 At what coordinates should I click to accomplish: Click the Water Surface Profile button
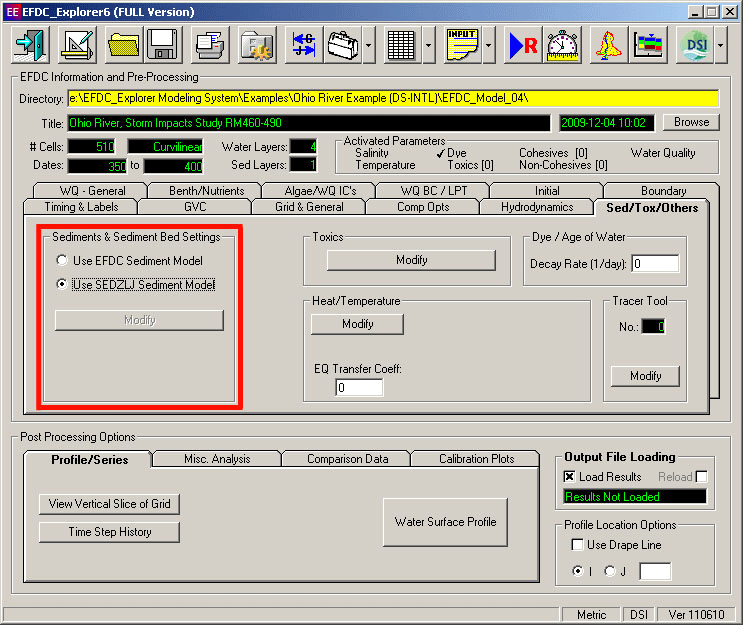[x=445, y=522]
